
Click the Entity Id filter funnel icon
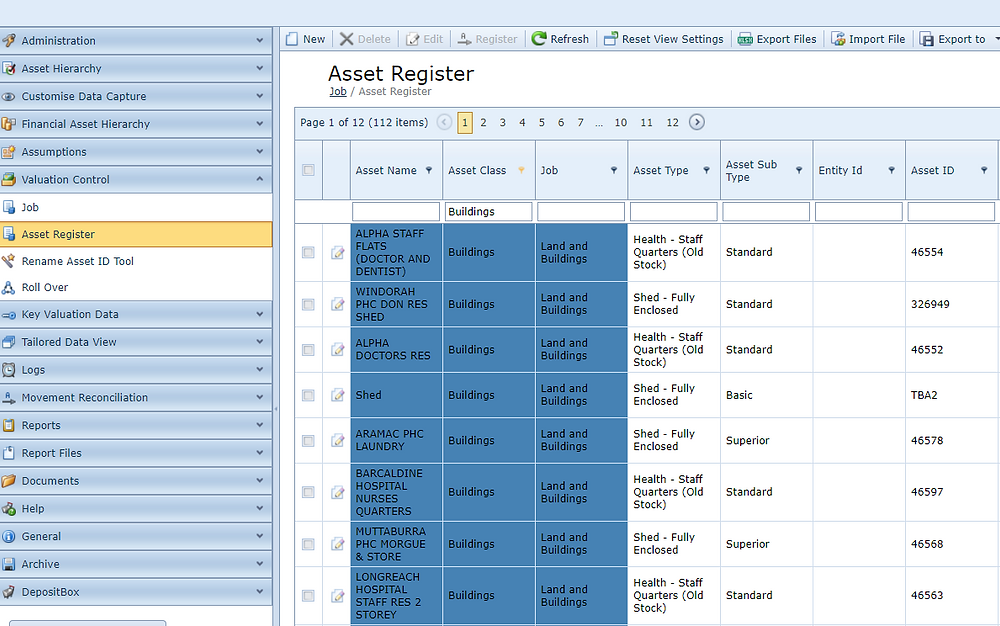tap(891, 170)
